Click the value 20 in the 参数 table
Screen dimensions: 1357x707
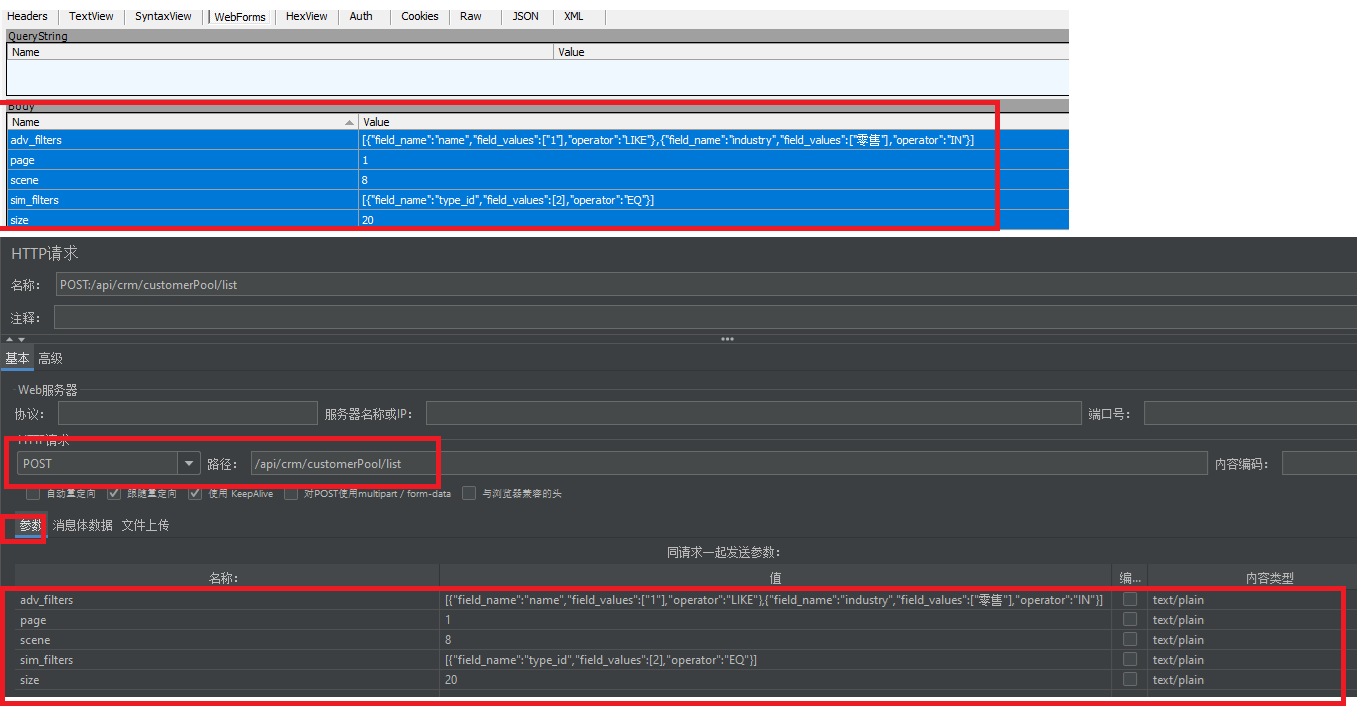click(x=451, y=680)
